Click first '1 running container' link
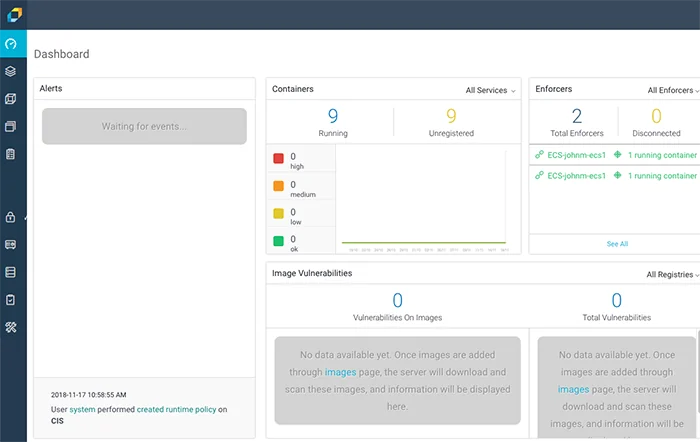This screenshot has height=442, width=700. pos(662,155)
